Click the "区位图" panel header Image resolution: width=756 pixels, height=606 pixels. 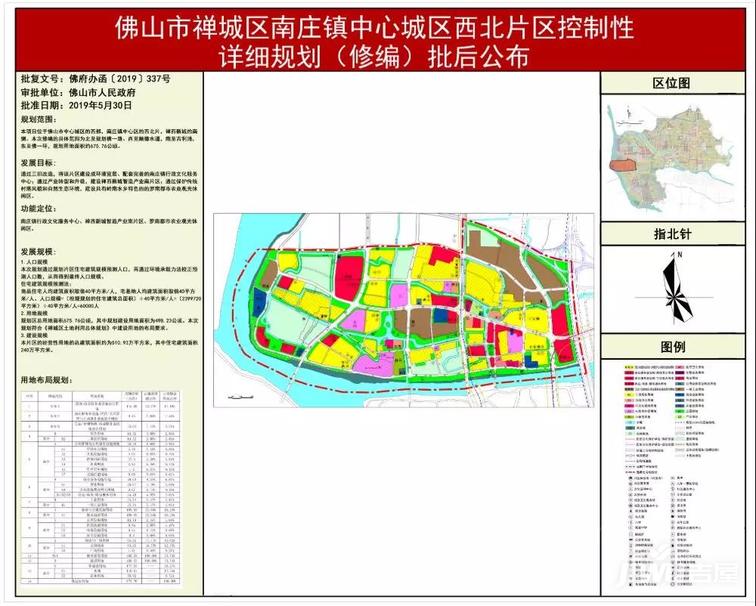[x=672, y=83]
